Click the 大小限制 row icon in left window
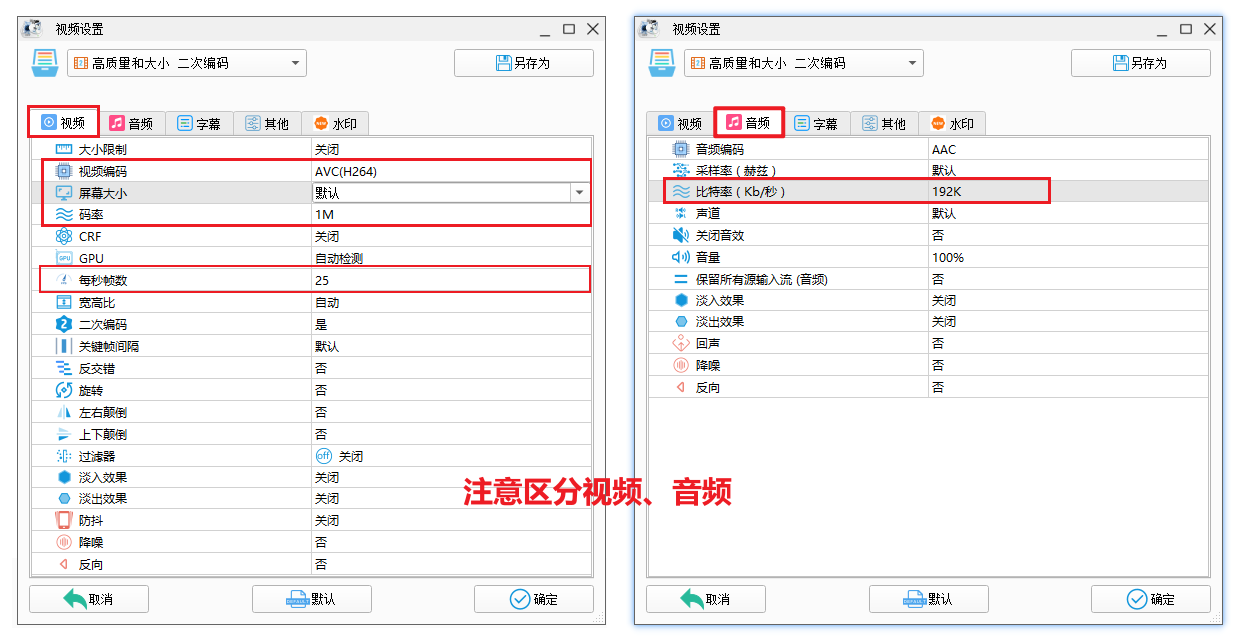Viewport: 1236px width, 642px height. [x=64, y=149]
